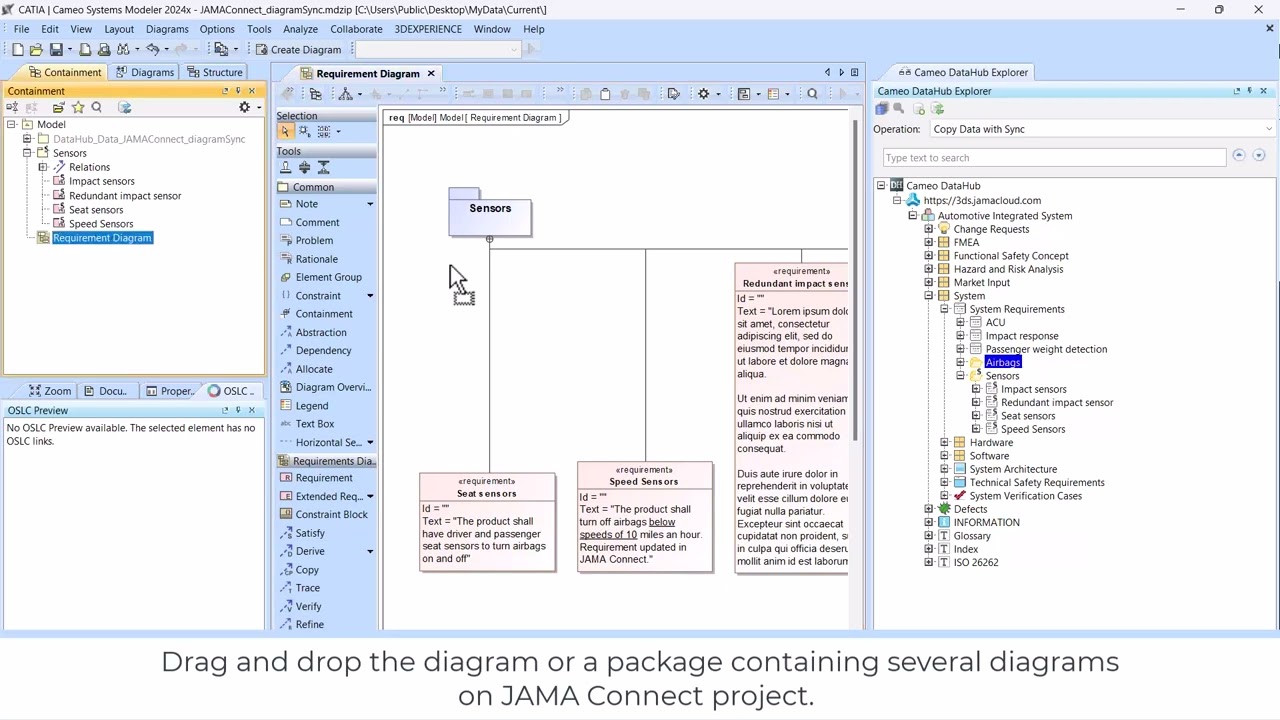Image resolution: width=1280 pixels, height=720 pixels.
Task: Click the star favorites icon in Containment toolbar
Action: pyautogui.click(x=78, y=107)
